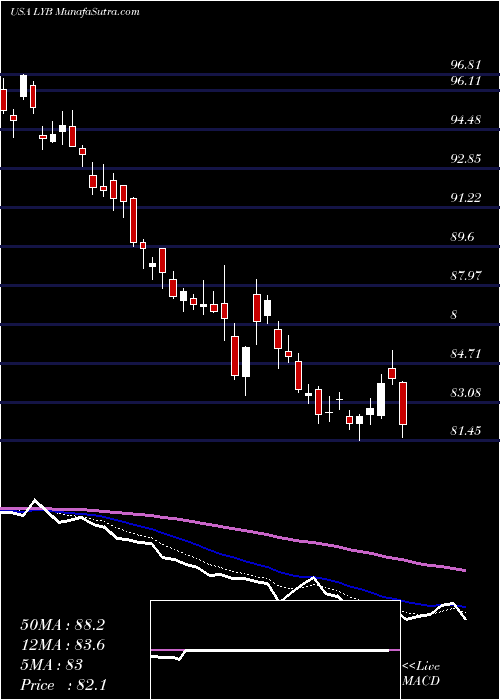
Task: Click the last red candlestick on the right
Action: coord(403,403)
